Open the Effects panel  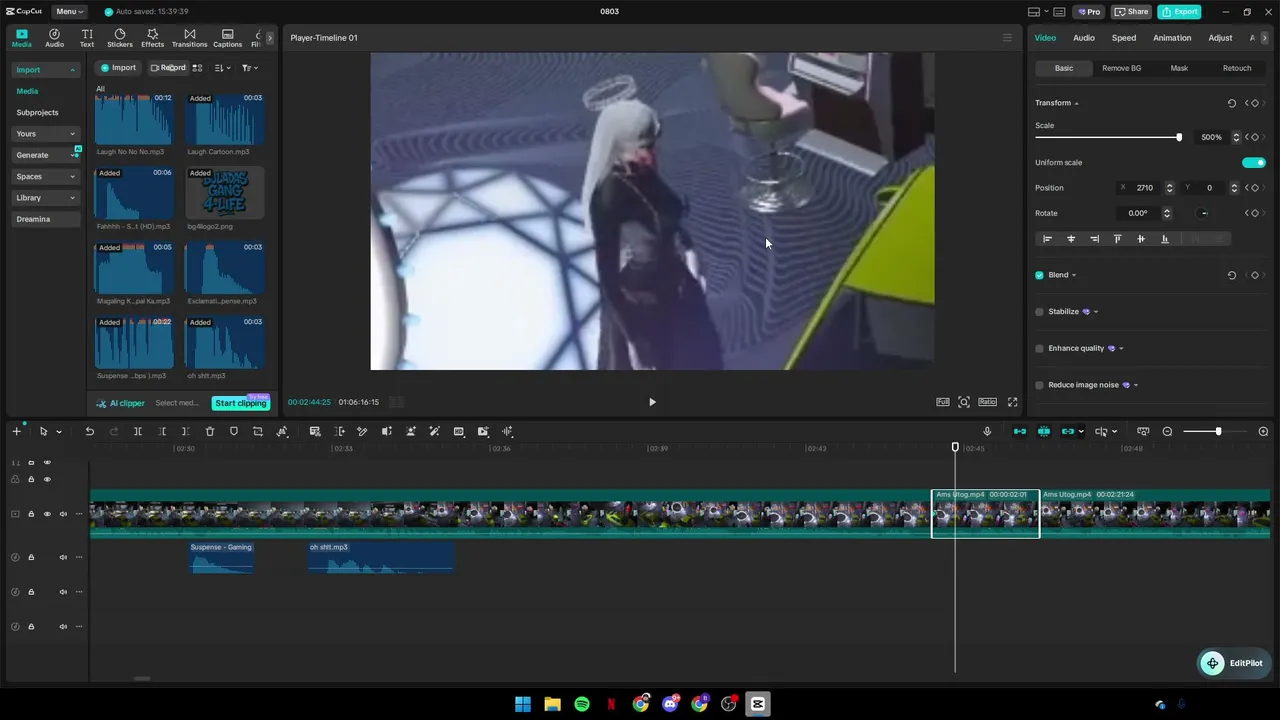[152, 38]
